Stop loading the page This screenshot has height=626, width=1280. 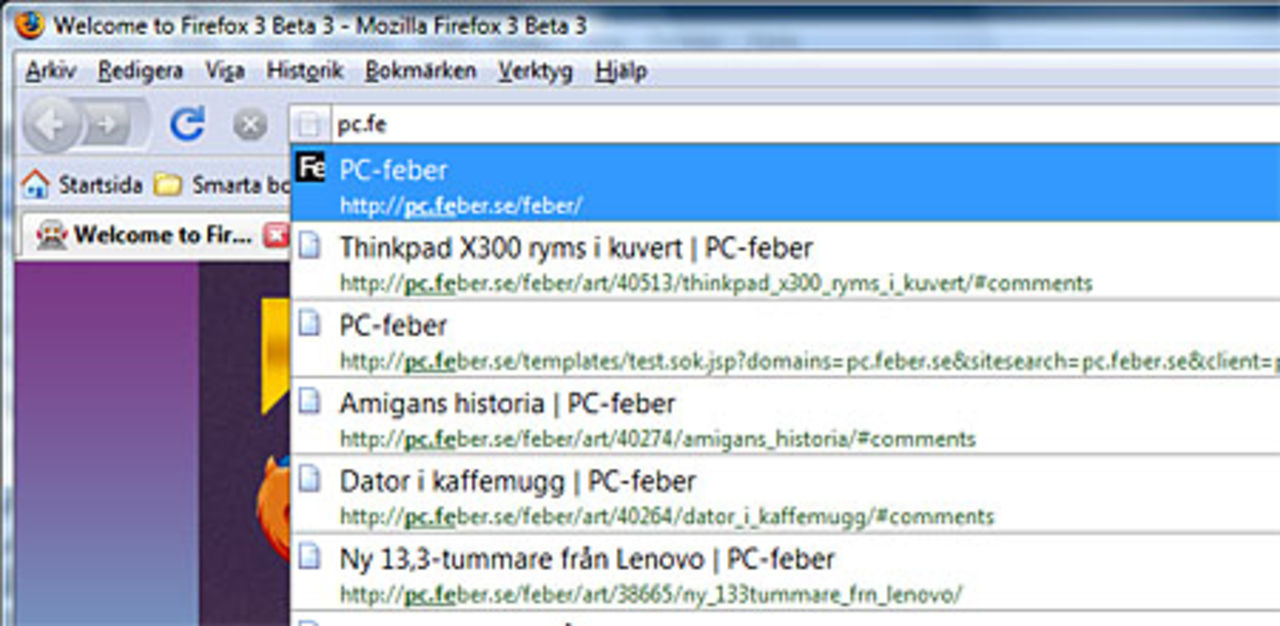point(248,122)
